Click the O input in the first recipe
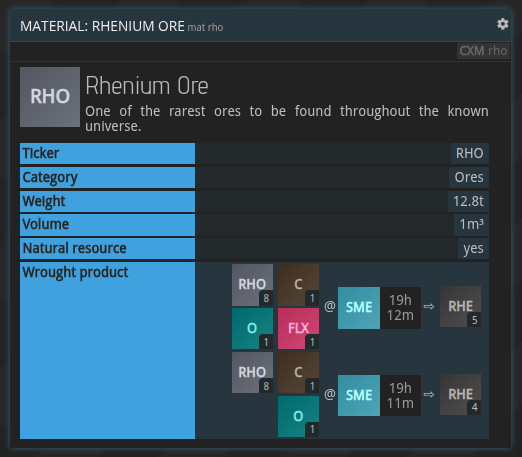522x457 pixels. pos(252,328)
